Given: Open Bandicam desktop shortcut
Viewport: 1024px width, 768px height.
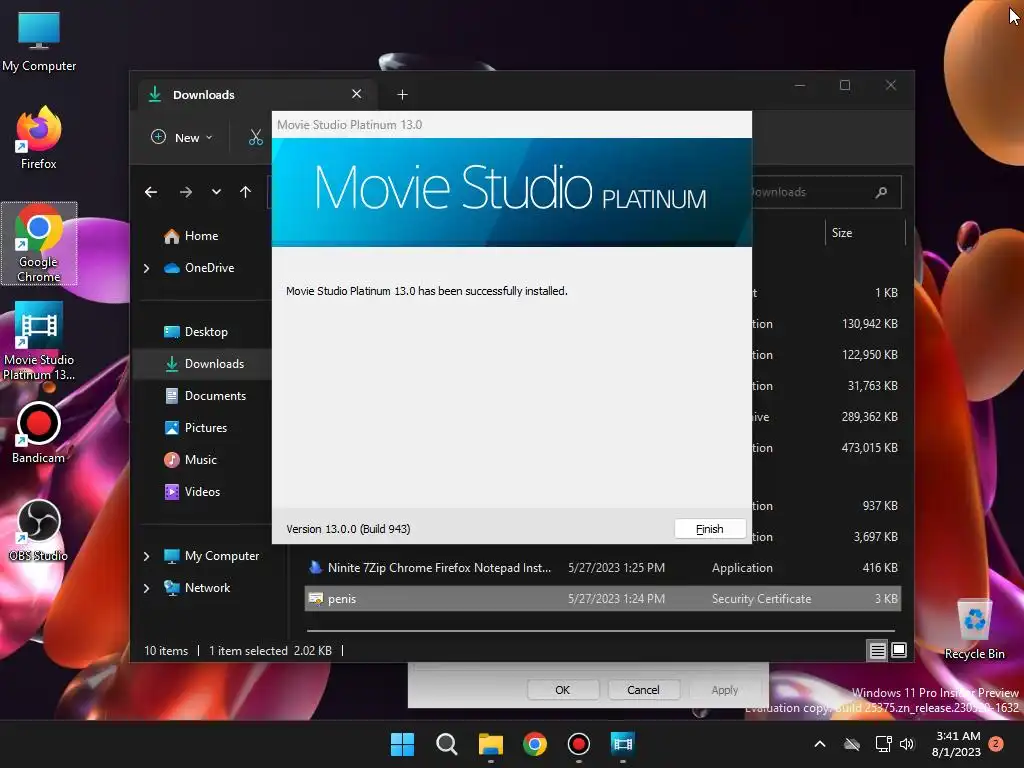Looking at the screenshot, I should (39, 433).
